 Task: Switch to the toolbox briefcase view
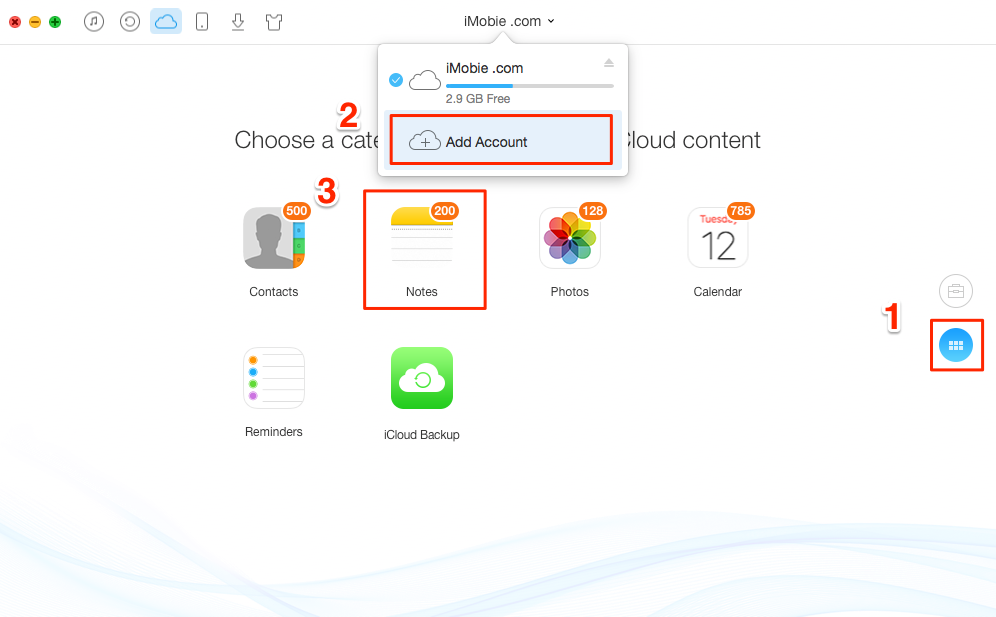(x=956, y=291)
